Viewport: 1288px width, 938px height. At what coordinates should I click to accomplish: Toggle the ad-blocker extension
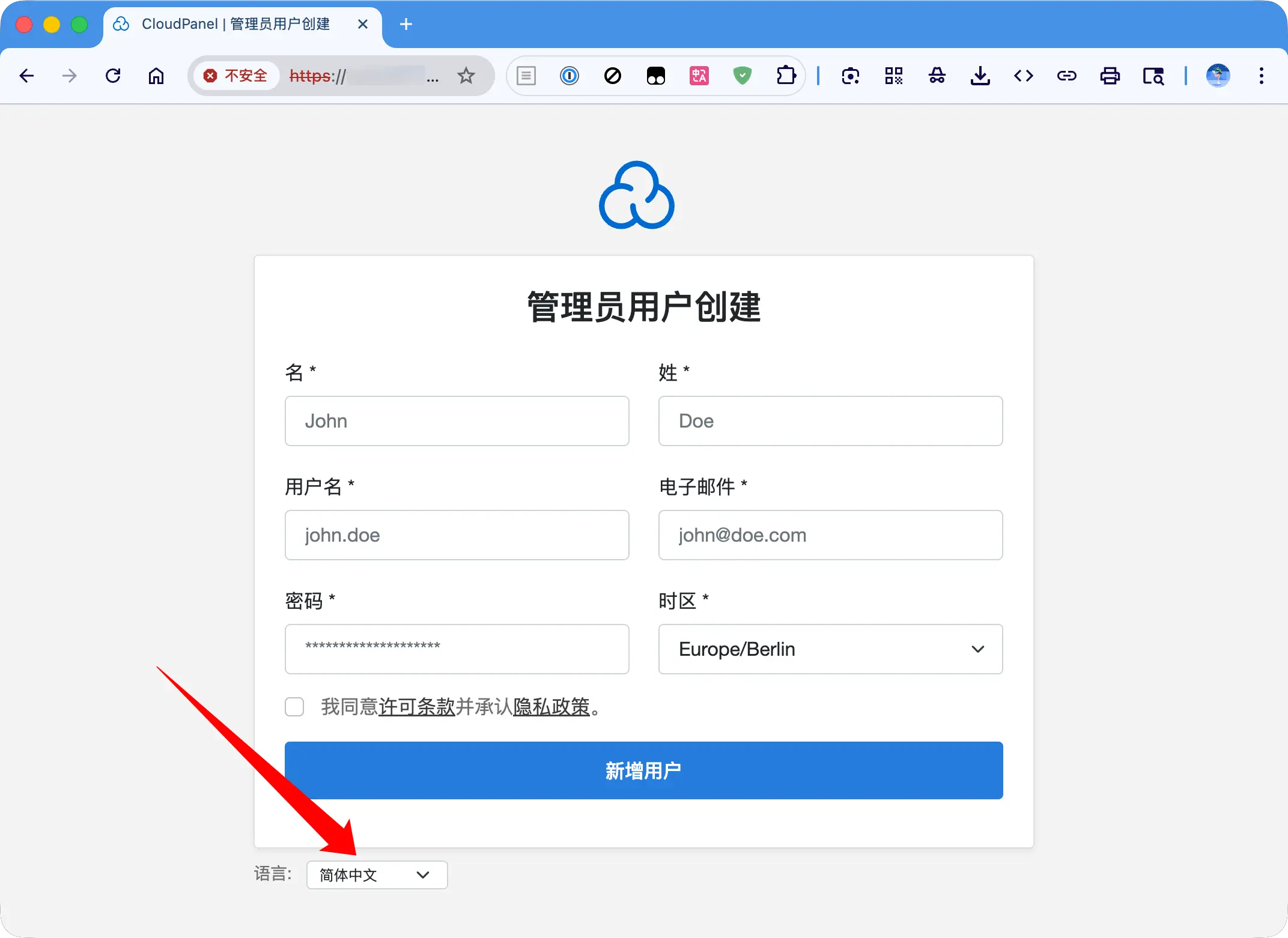[x=613, y=76]
